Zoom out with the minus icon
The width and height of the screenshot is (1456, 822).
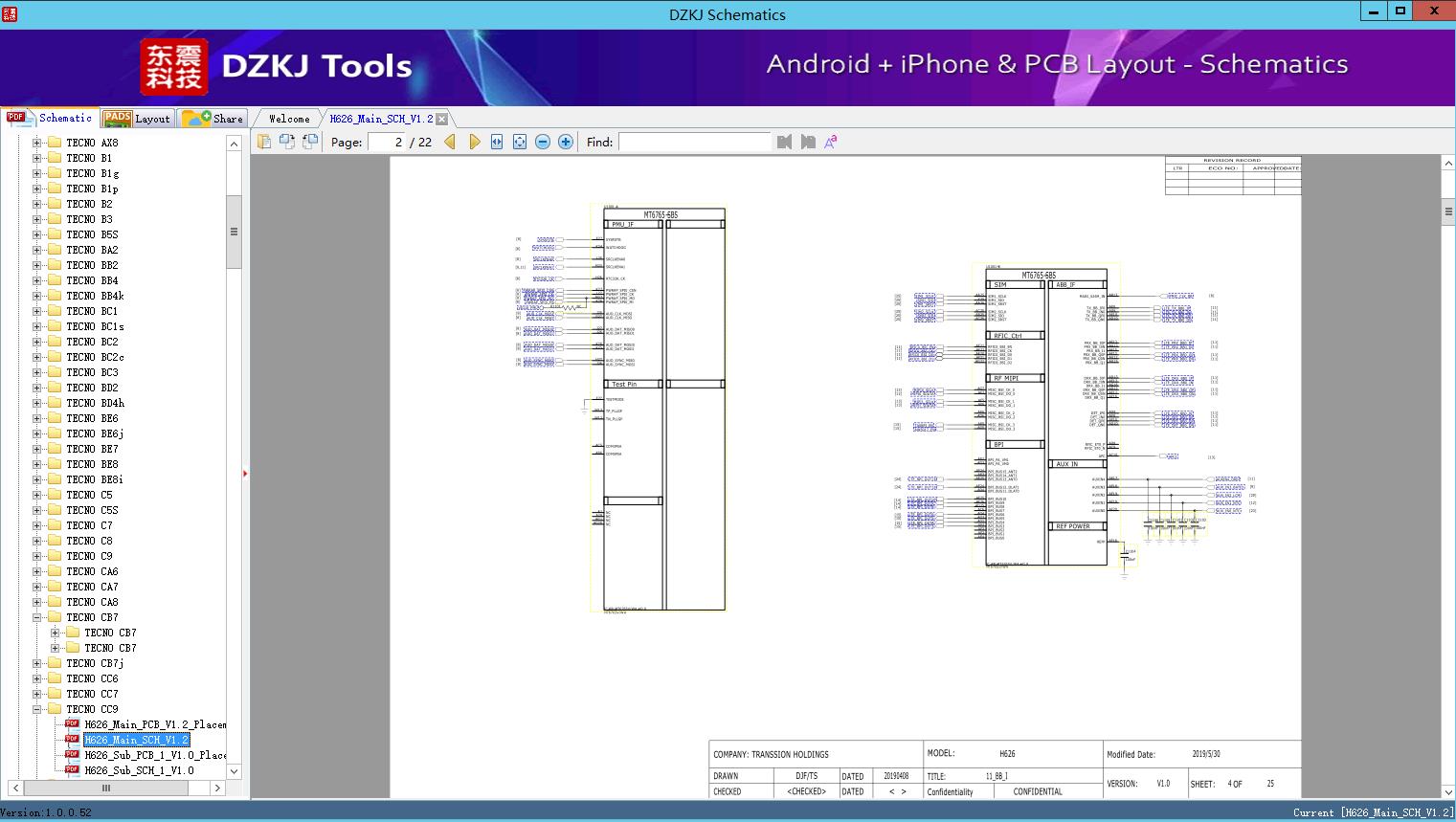pyautogui.click(x=543, y=142)
